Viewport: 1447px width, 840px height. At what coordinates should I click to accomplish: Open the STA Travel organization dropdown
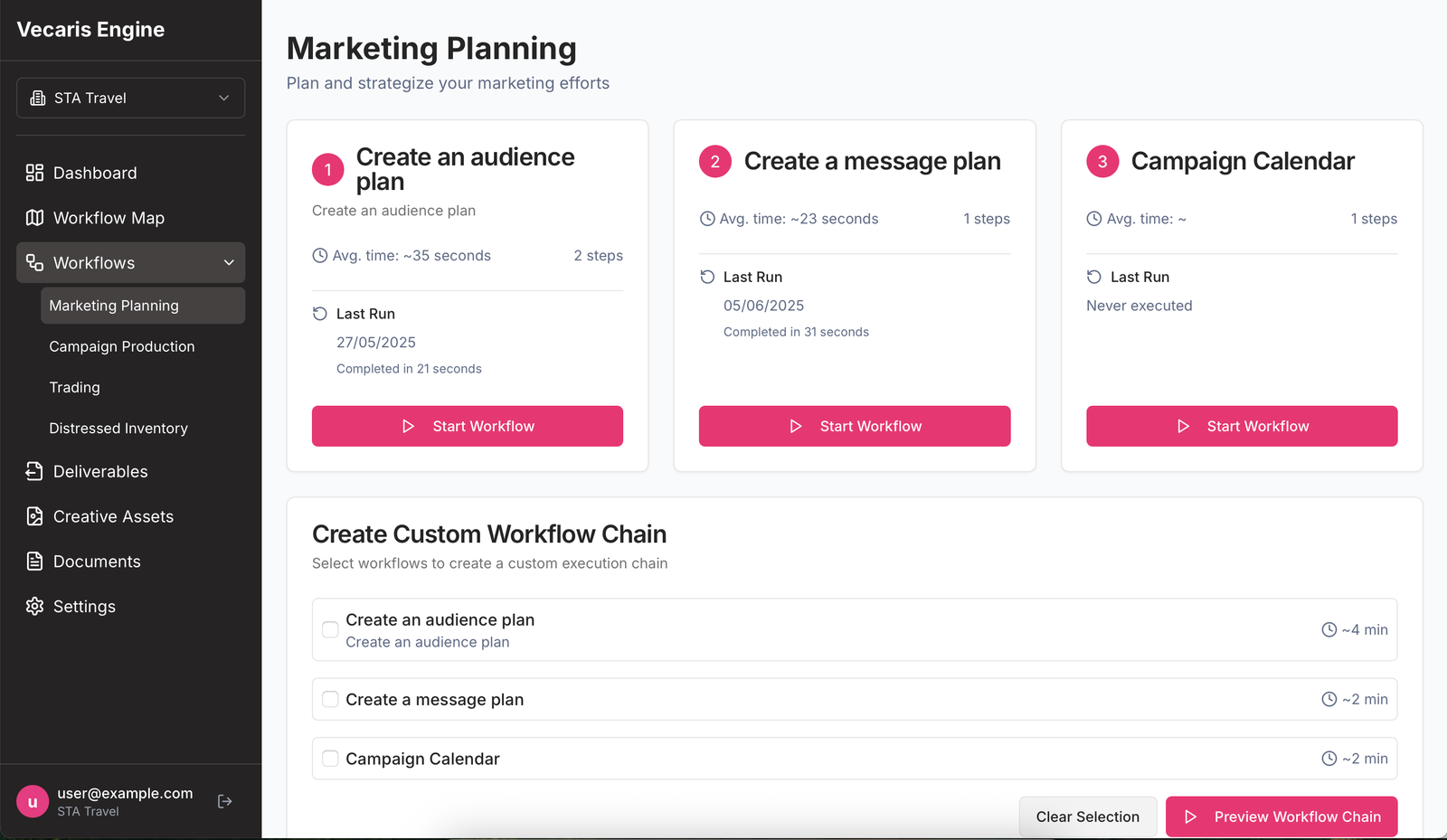(x=130, y=98)
